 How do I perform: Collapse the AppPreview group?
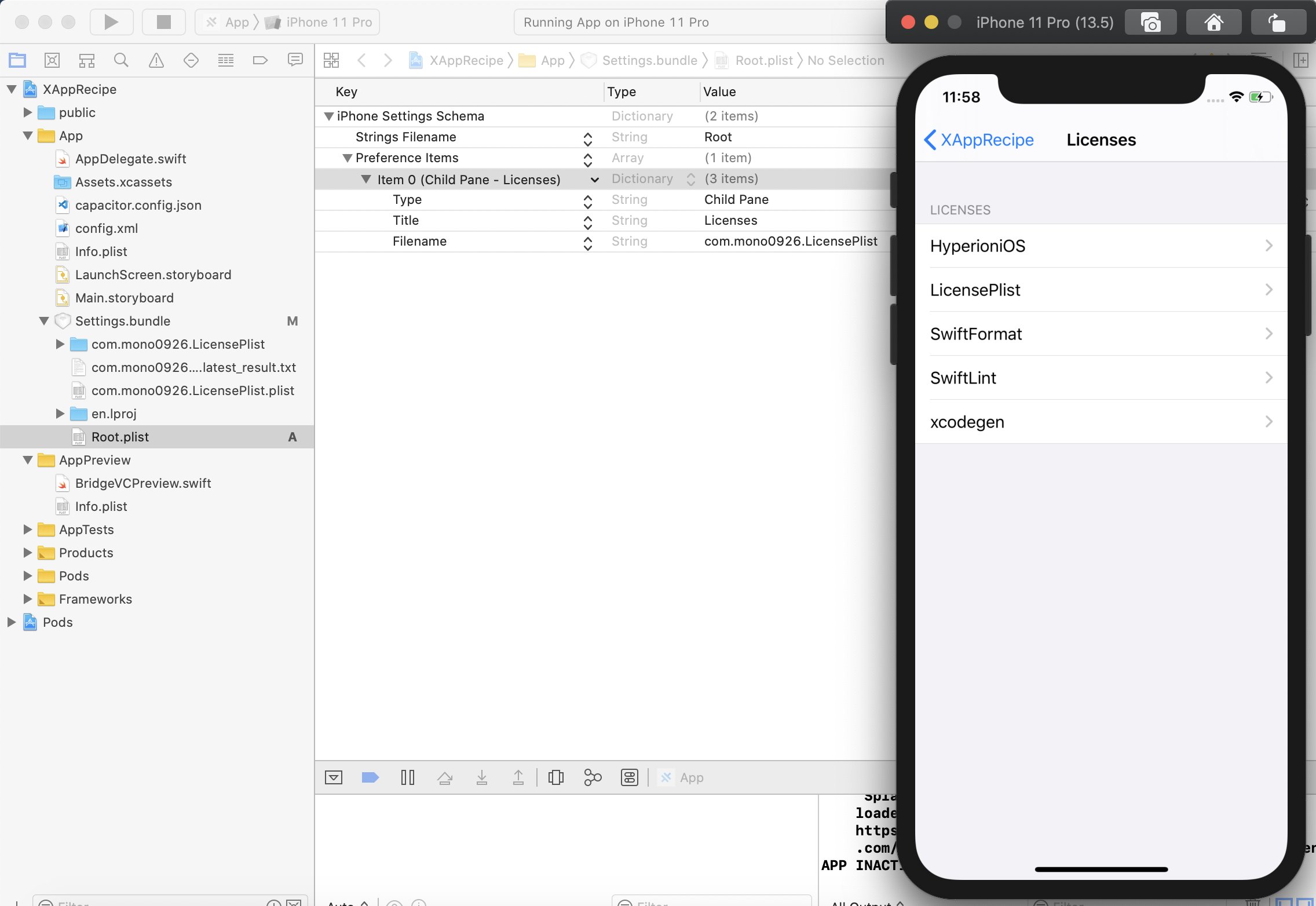click(x=27, y=460)
